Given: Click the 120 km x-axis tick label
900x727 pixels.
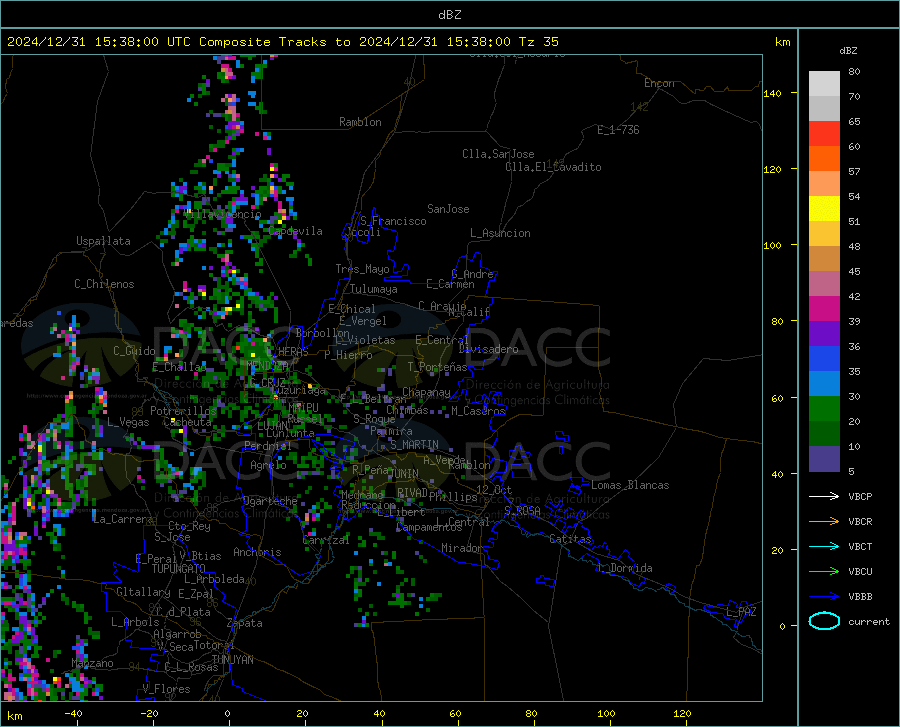Looking at the screenshot, I should tap(682, 714).
